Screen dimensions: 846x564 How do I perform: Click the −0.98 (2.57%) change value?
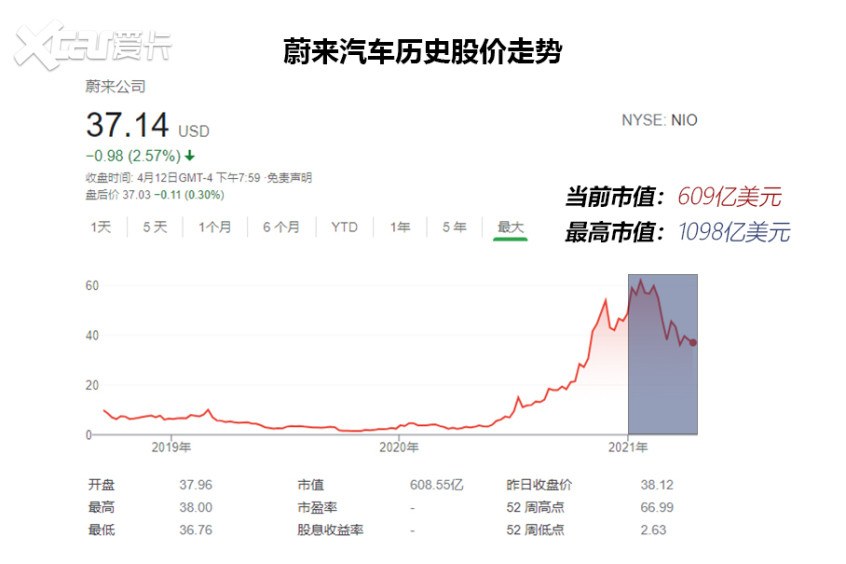point(133,156)
